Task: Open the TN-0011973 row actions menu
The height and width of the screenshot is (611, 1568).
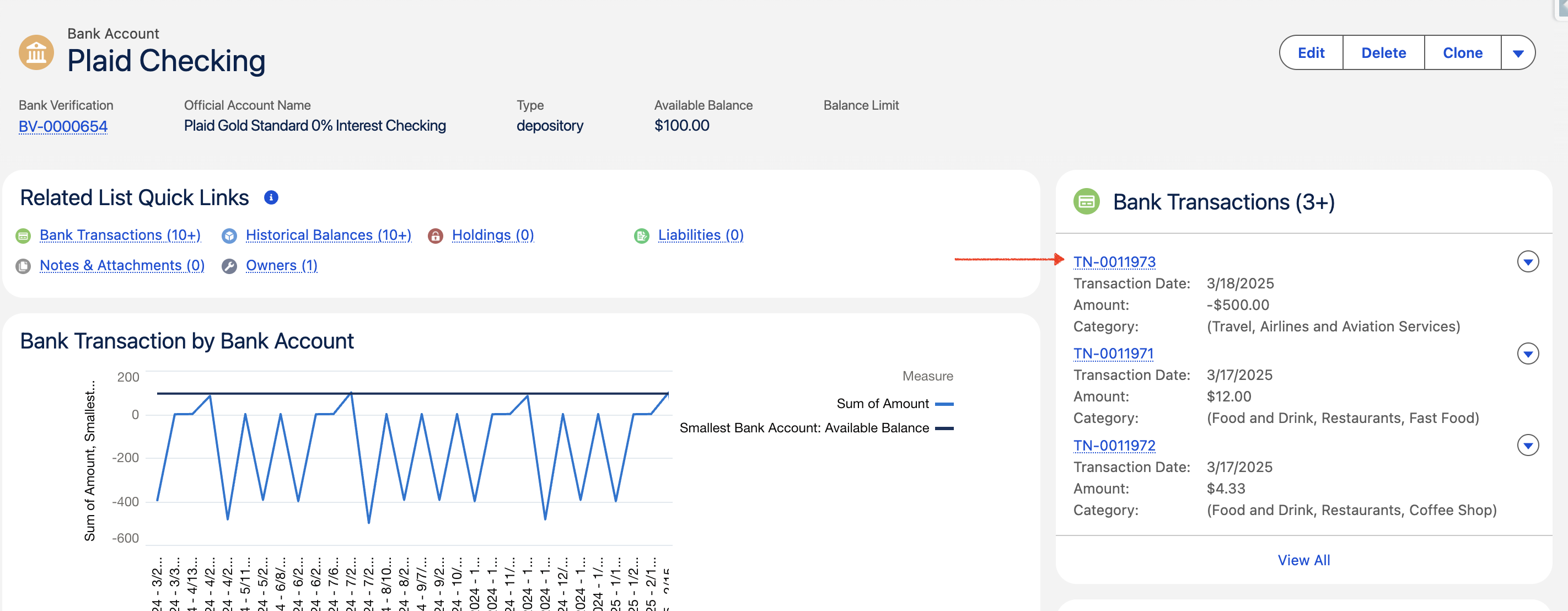Action: (1528, 262)
